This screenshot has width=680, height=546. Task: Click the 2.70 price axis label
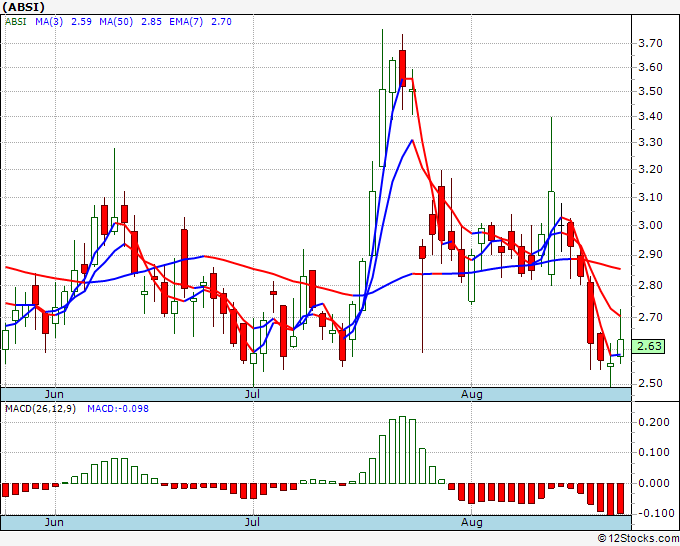point(650,317)
